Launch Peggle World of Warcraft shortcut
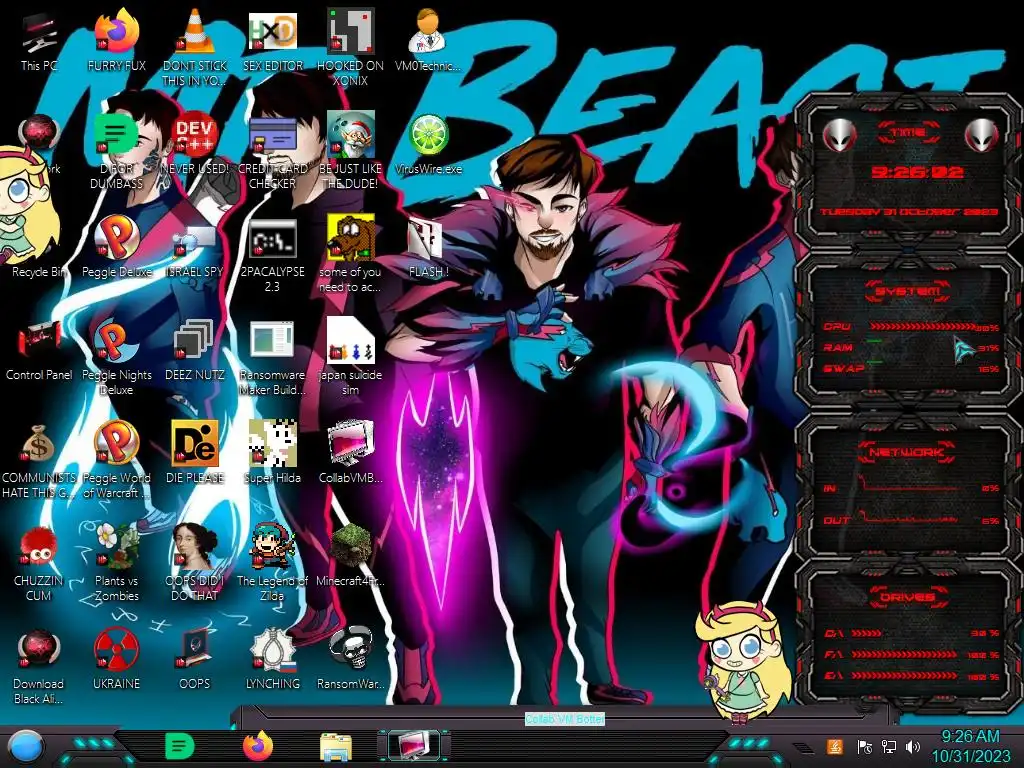Viewport: 1024px width, 768px height. 117,460
